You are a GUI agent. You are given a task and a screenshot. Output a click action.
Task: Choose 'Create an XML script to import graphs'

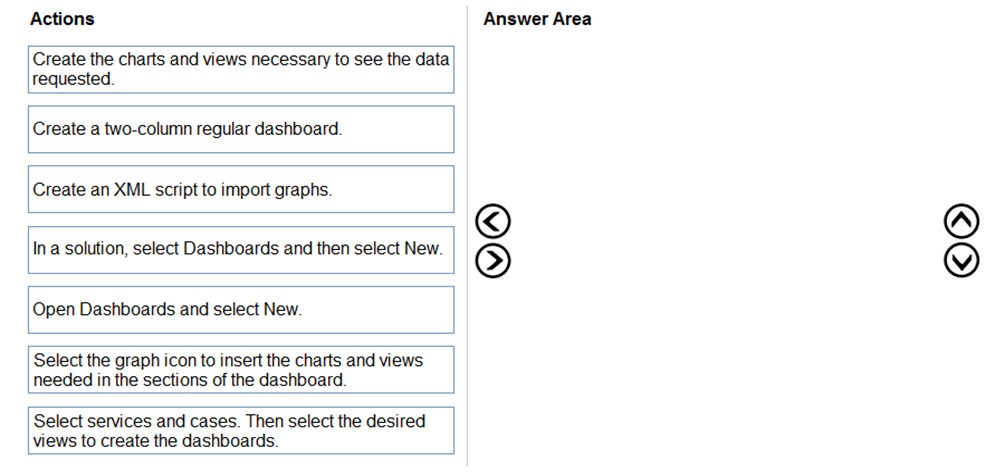241,189
